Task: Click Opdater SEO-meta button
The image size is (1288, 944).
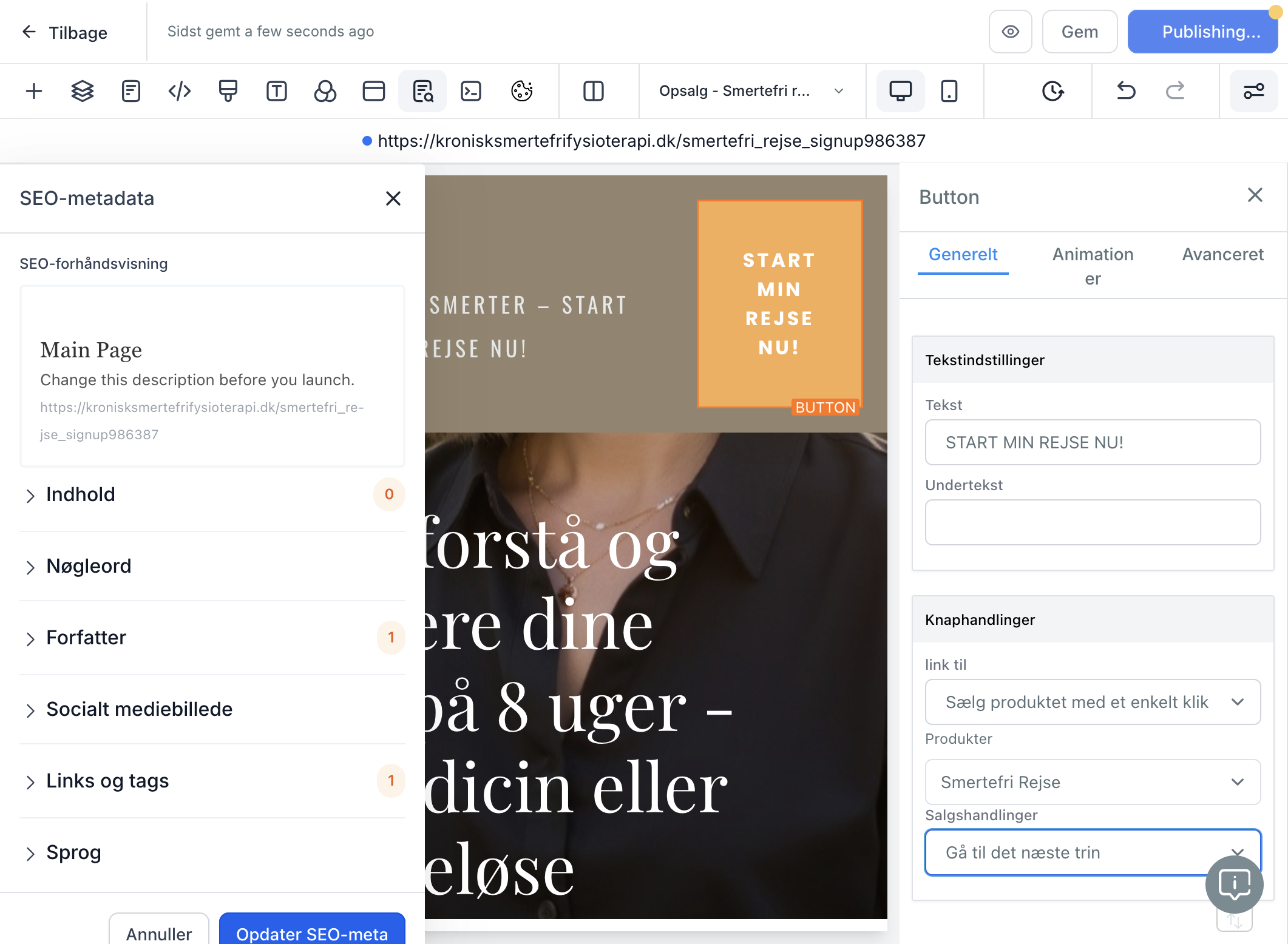Action: coord(312,929)
